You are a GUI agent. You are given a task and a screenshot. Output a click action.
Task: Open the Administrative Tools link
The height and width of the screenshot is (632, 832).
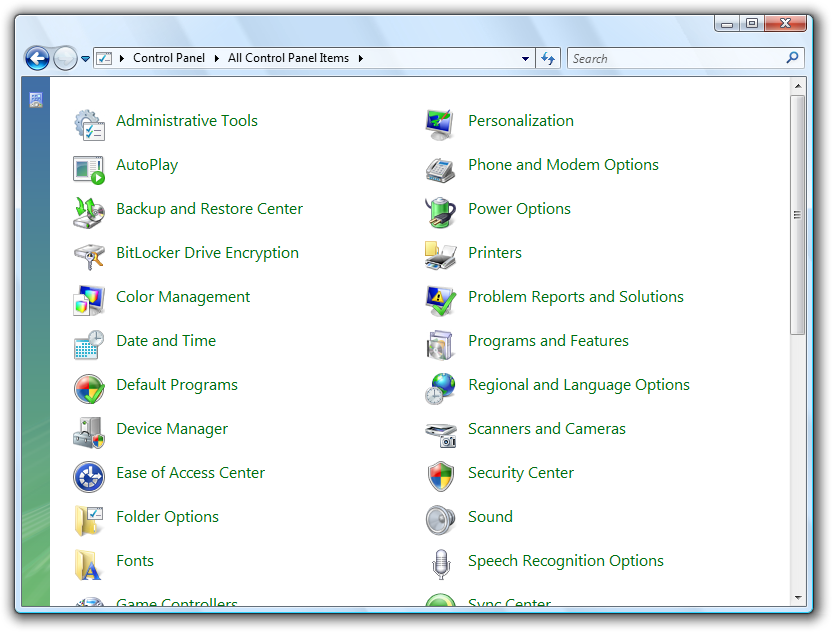point(187,121)
